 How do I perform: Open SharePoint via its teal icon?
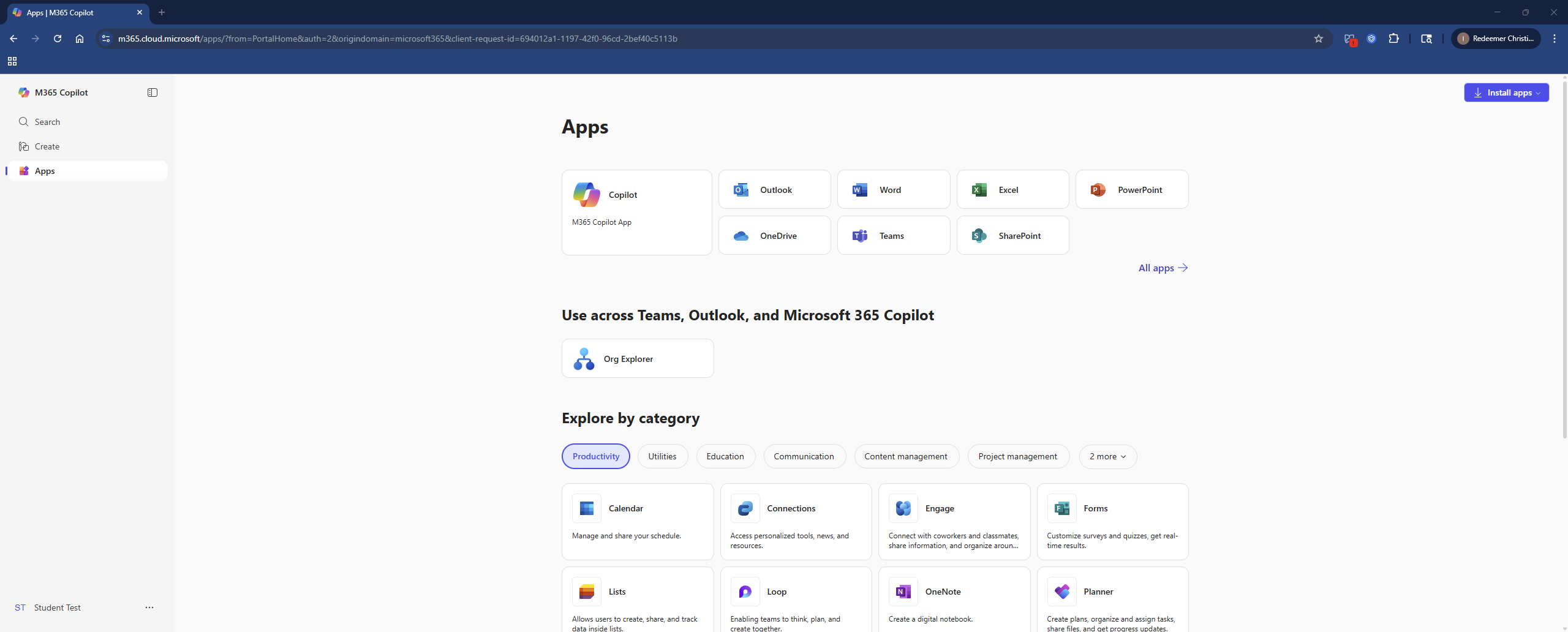[979, 236]
